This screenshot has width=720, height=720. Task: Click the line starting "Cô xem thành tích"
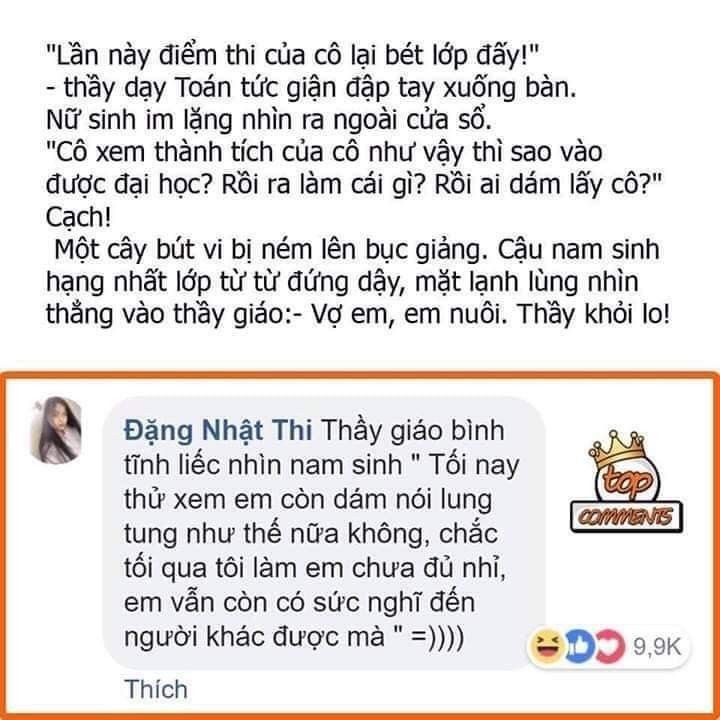[x=324, y=153]
